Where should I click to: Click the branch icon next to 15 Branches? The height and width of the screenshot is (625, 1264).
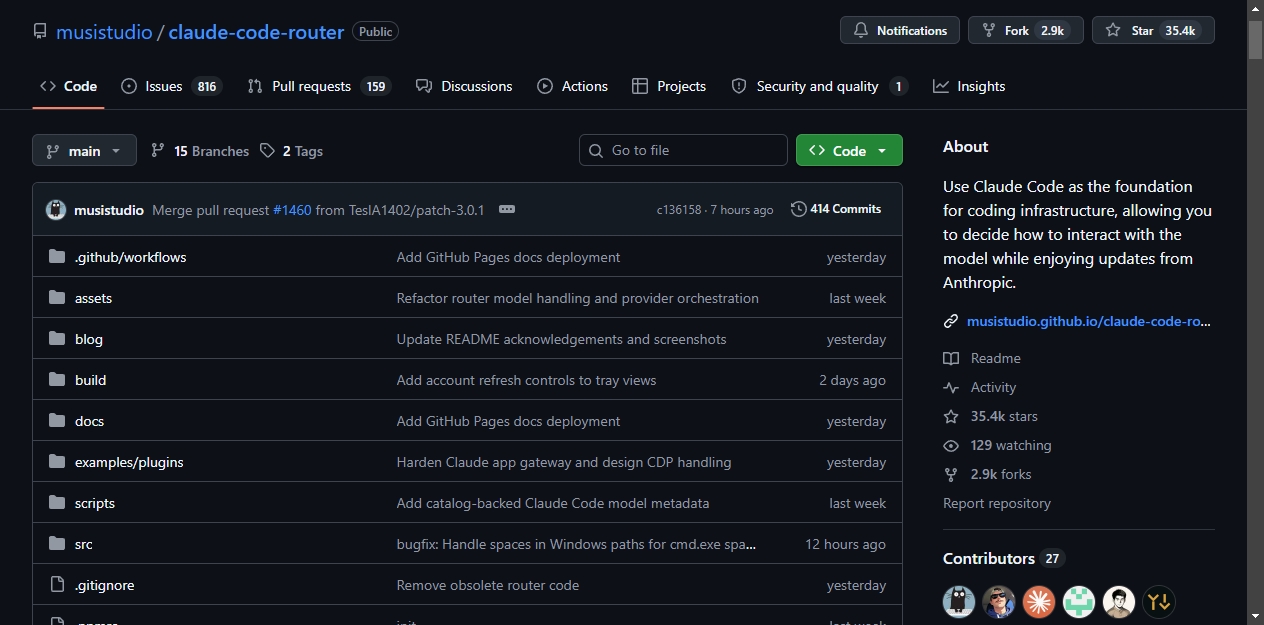[x=158, y=151]
